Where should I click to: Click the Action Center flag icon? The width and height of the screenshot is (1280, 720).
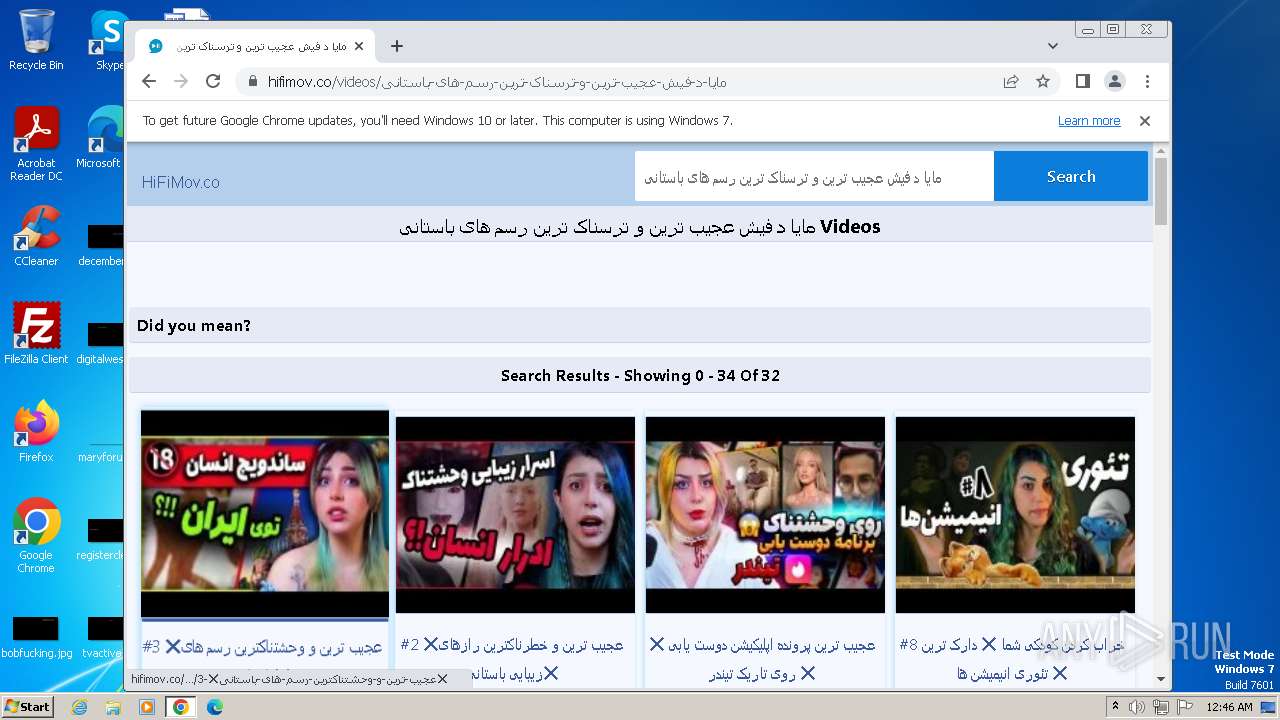point(1185,707)
